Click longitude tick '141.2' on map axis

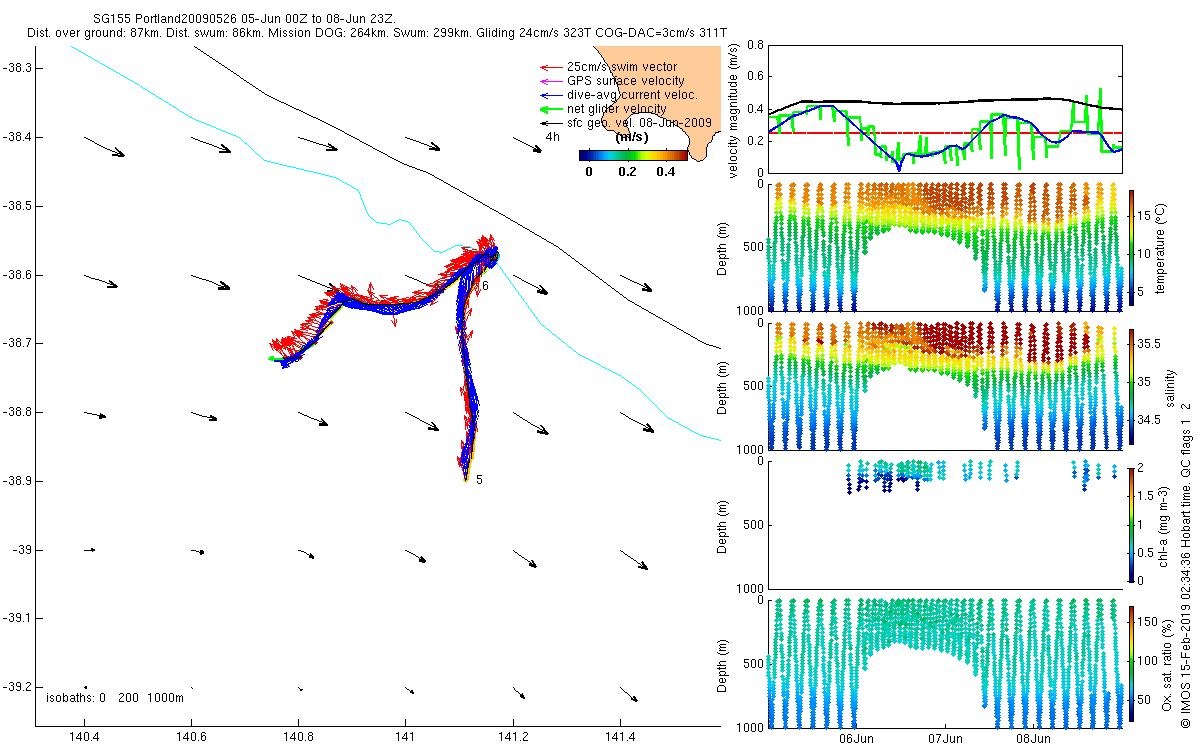coord(513,738)
